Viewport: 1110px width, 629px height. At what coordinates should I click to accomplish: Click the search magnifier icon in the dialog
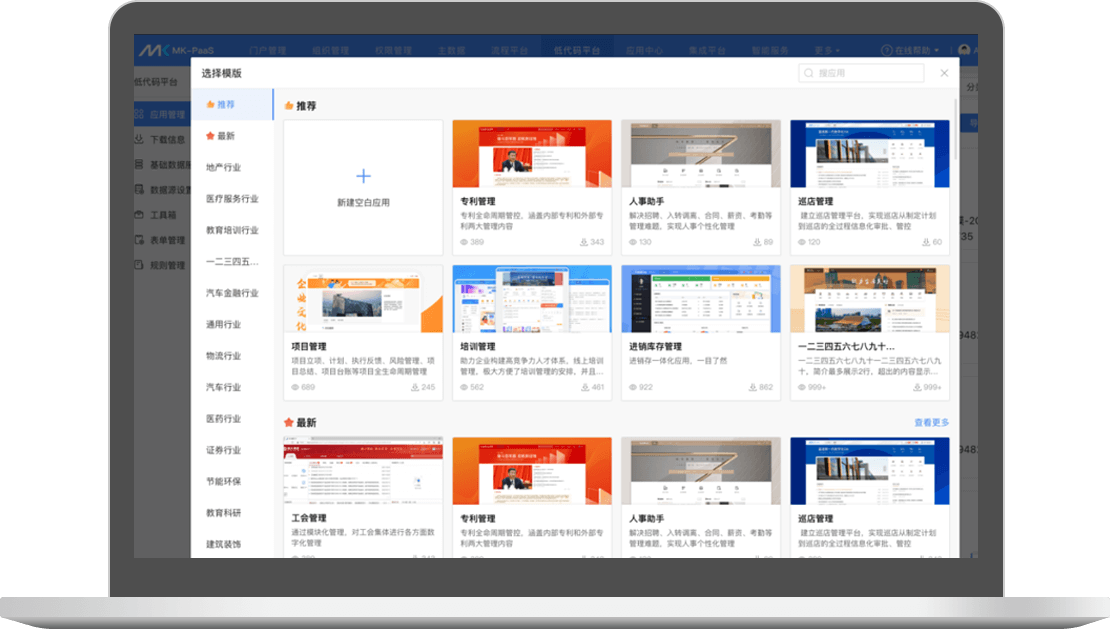coord(809,73)
